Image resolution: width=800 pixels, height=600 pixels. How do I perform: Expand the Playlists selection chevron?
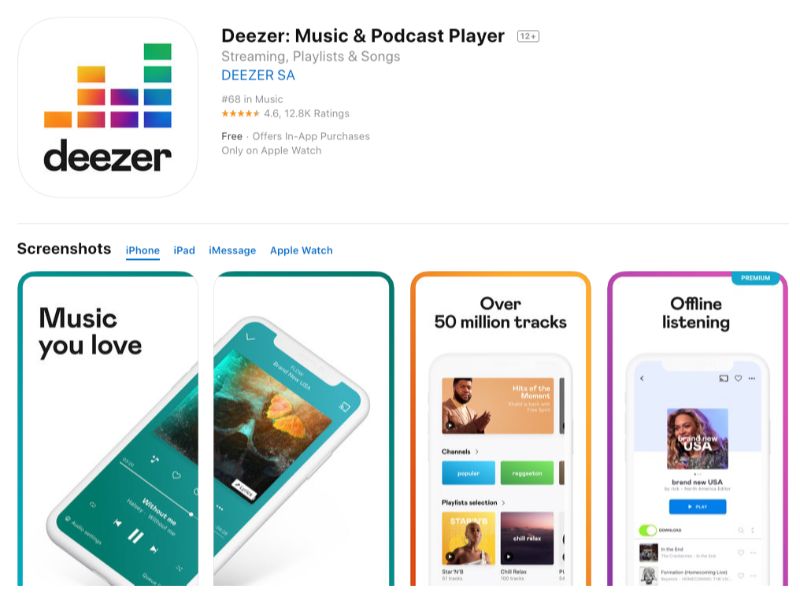pos(504,503)
